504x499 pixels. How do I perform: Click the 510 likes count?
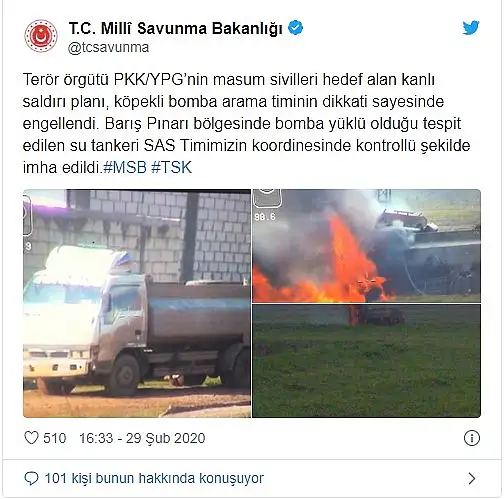coord(55,438)
